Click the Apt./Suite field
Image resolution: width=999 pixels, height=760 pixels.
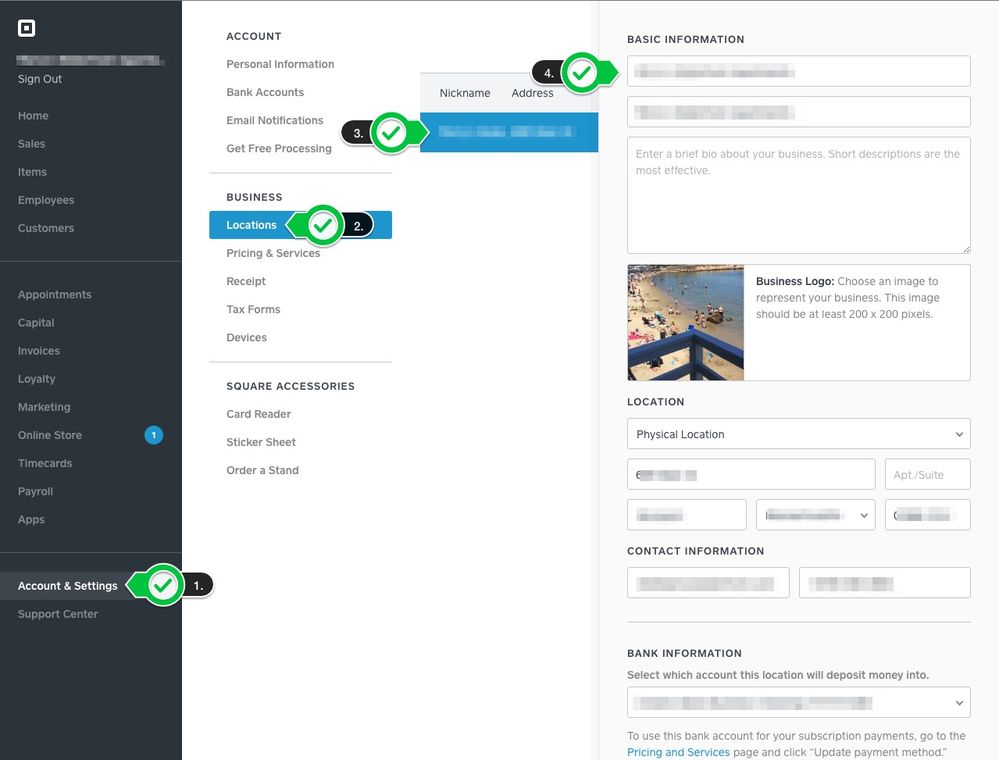(x=927, y=474)
